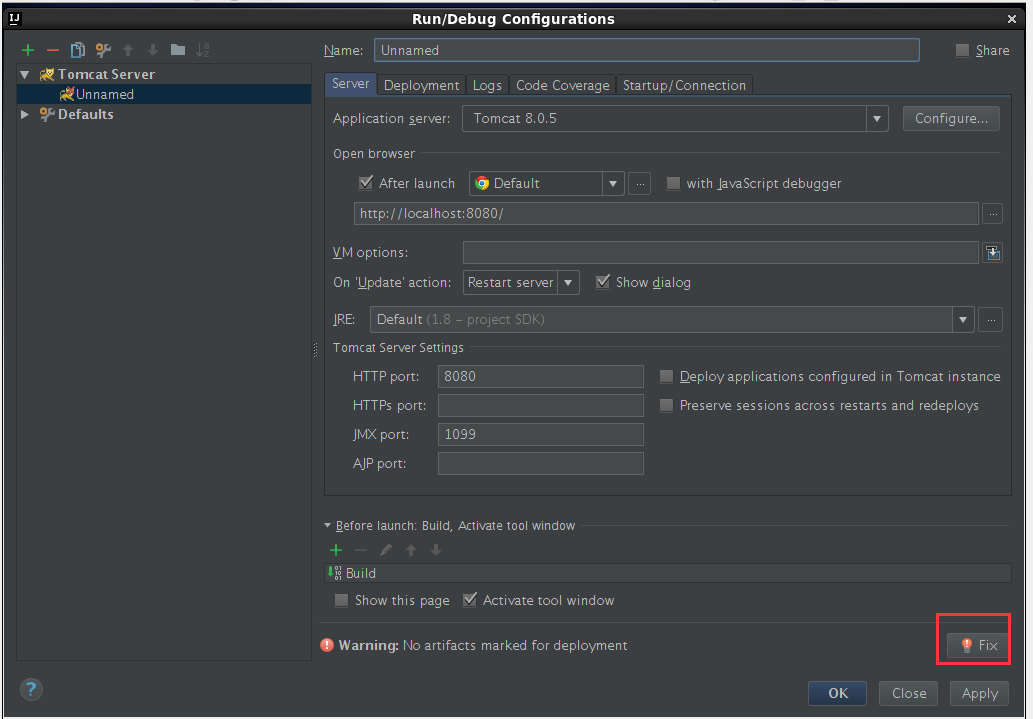Browse for an alternative JRE
Viewport: 1033px width, 719px height.
991,320
